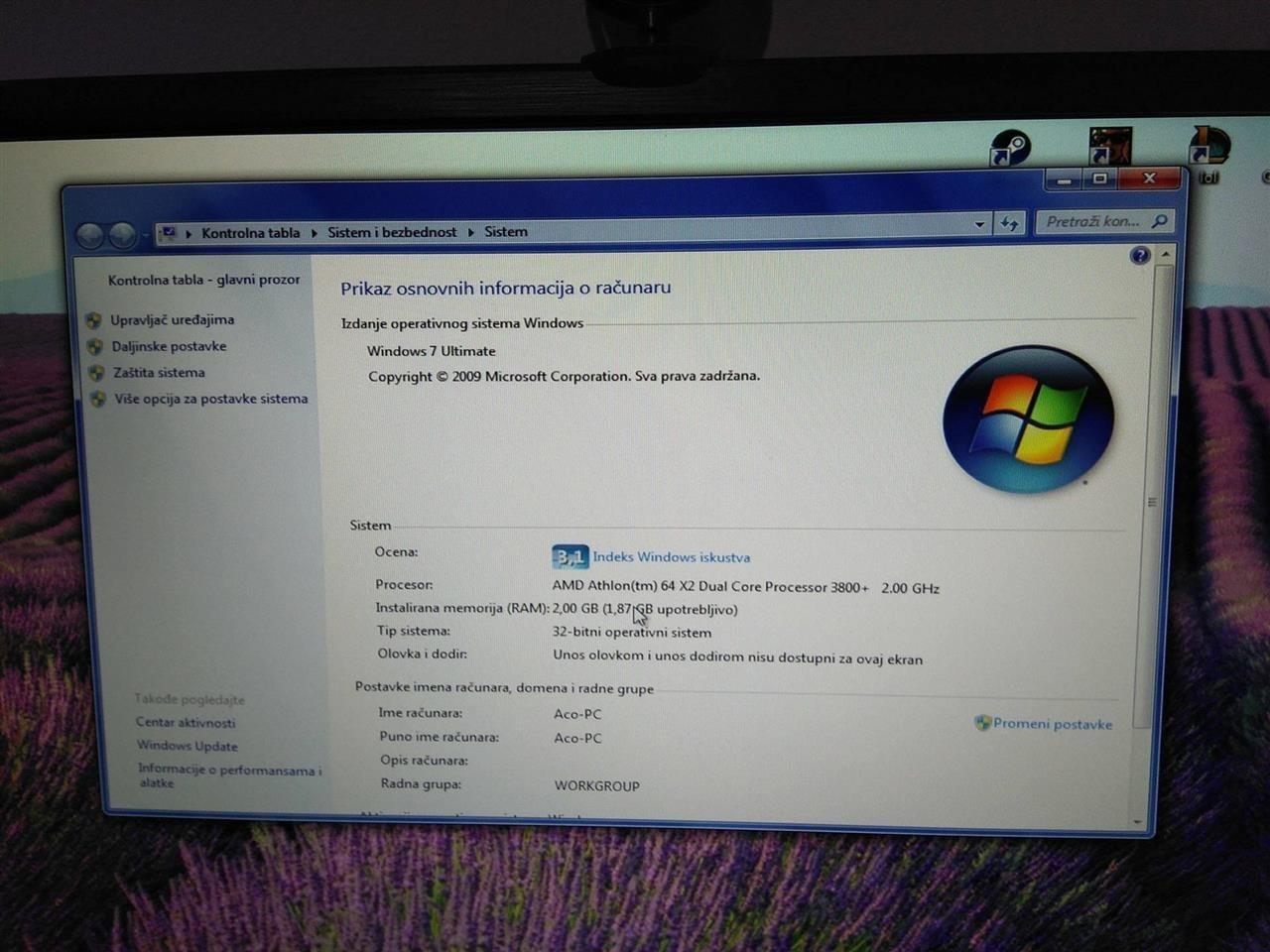Select Kontrolna tabla breadcrumb item

pos(250,233)
